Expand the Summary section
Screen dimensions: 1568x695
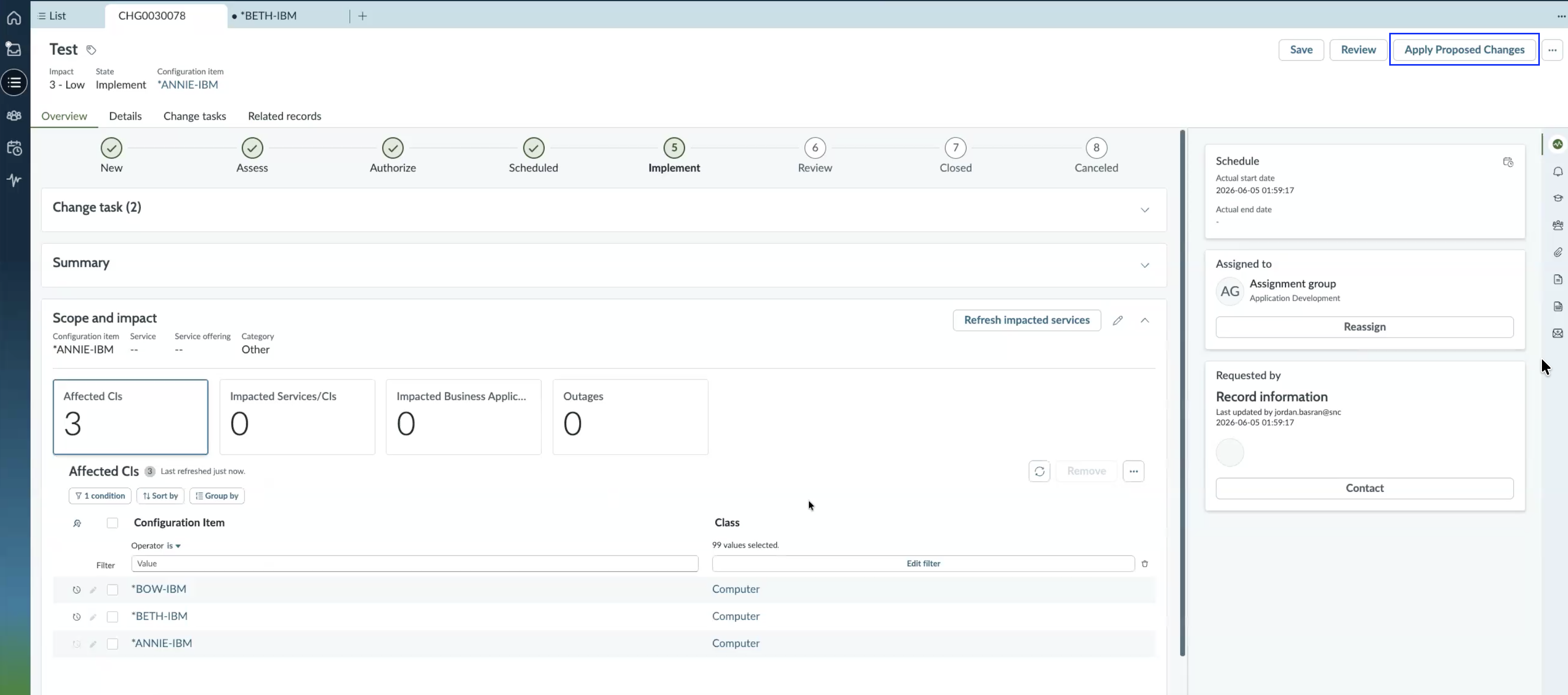pyautogui.click(x=1144, y=265)
